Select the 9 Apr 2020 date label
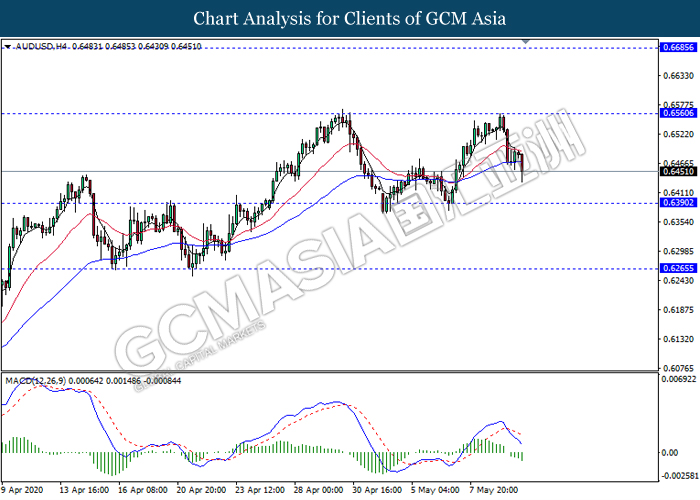This screenshot has height=500, width=700. 26,491
